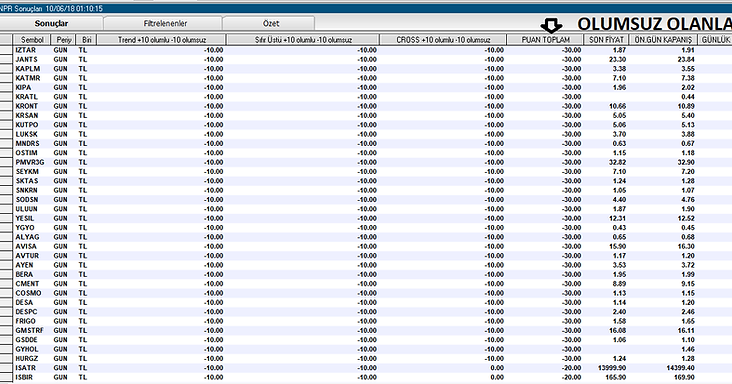Screen dimensions: 732x384
Task: Click AVISA last price 15.90
Action: coord(618,246)
